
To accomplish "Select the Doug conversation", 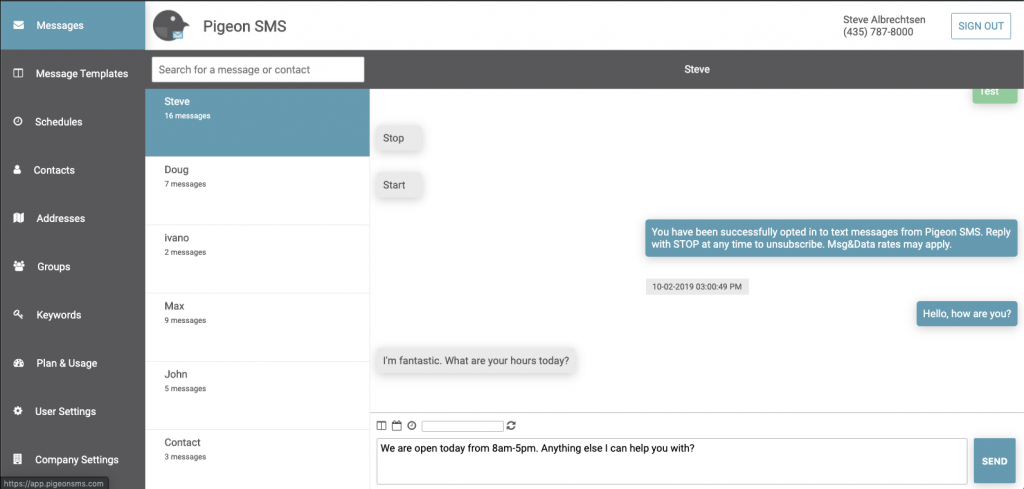I will point(257,191).
